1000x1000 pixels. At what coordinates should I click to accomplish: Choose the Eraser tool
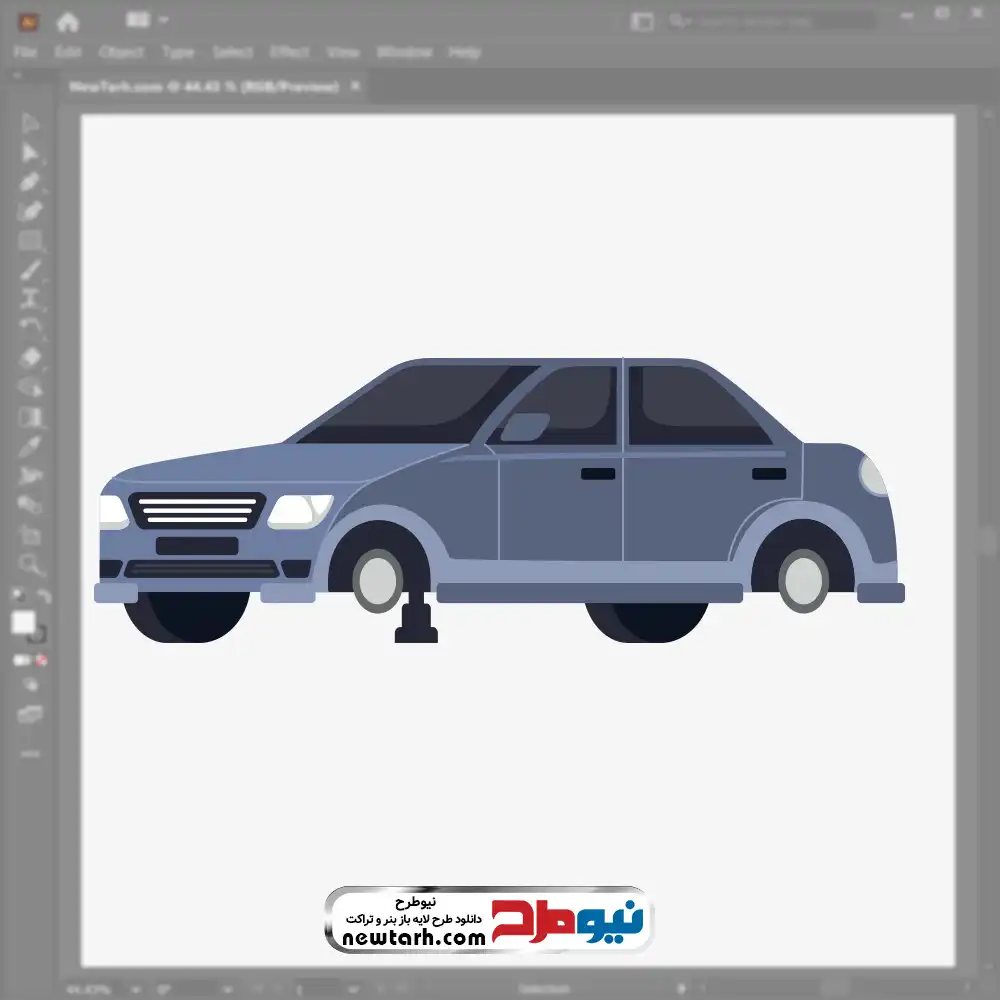(30, 357)
